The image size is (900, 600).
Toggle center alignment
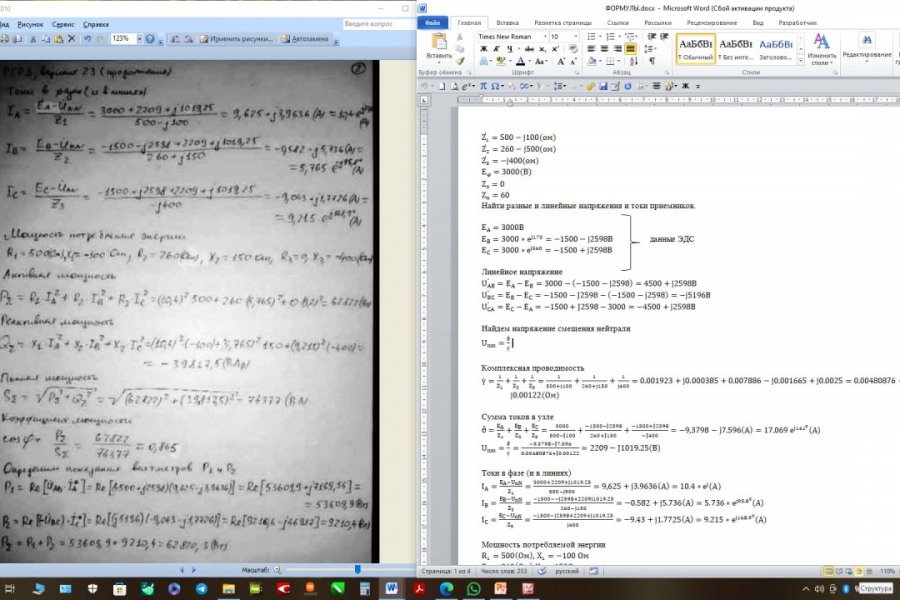[x=604, y=49]
